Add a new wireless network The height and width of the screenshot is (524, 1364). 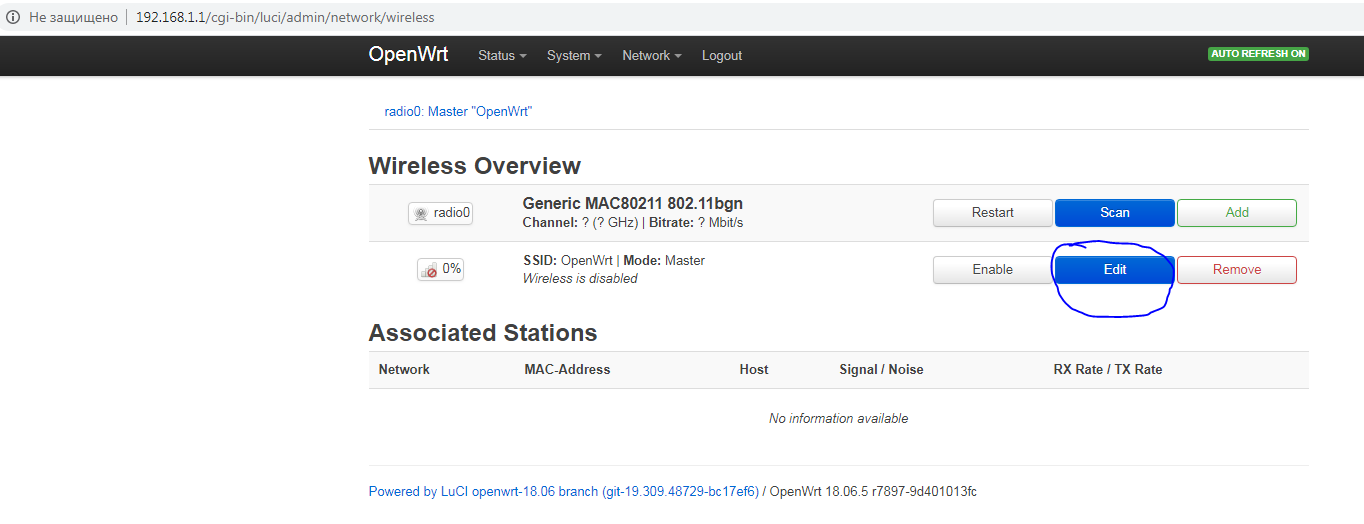1236,213
